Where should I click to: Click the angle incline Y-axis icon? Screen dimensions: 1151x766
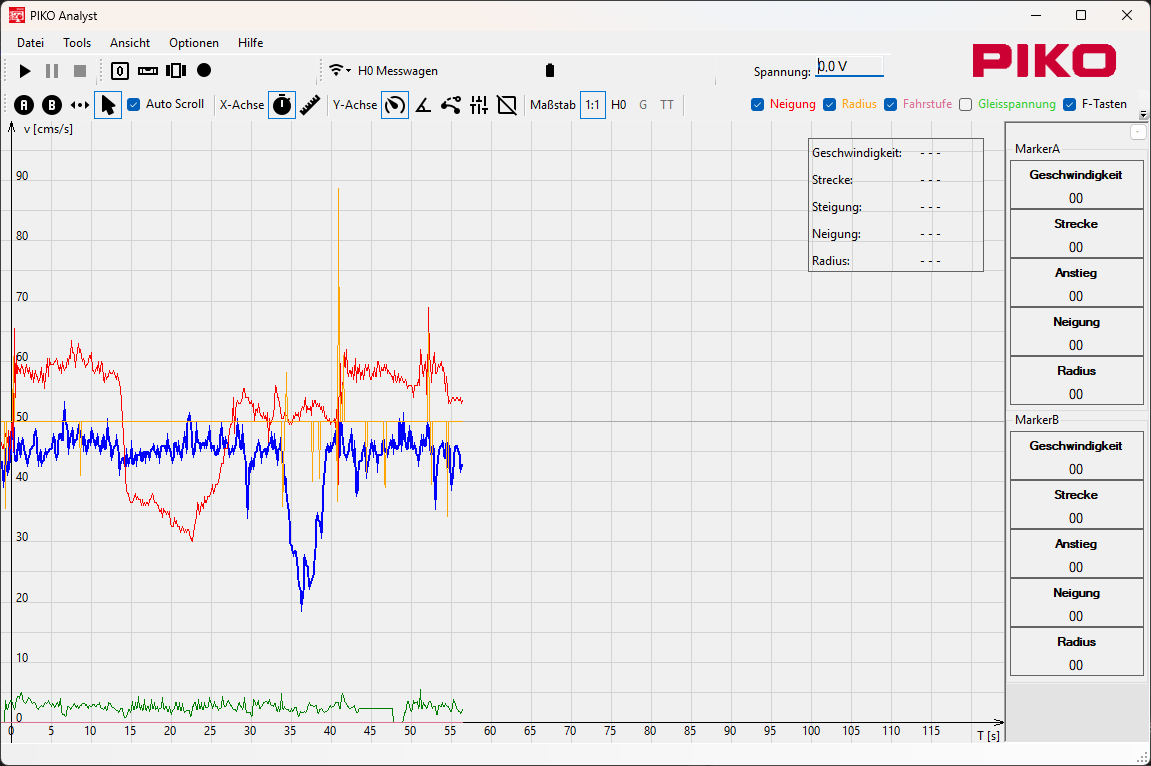coord(423,105)
